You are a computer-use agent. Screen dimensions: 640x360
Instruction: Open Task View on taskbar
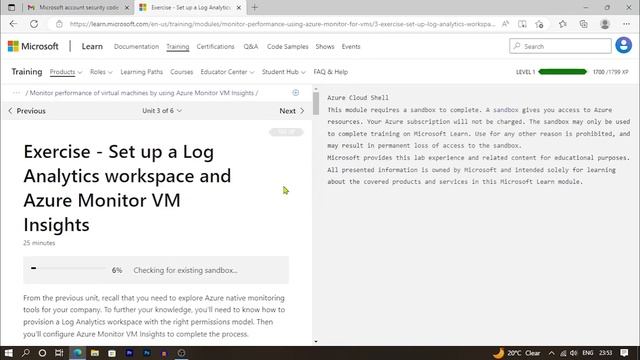click(x=59, y=353)
